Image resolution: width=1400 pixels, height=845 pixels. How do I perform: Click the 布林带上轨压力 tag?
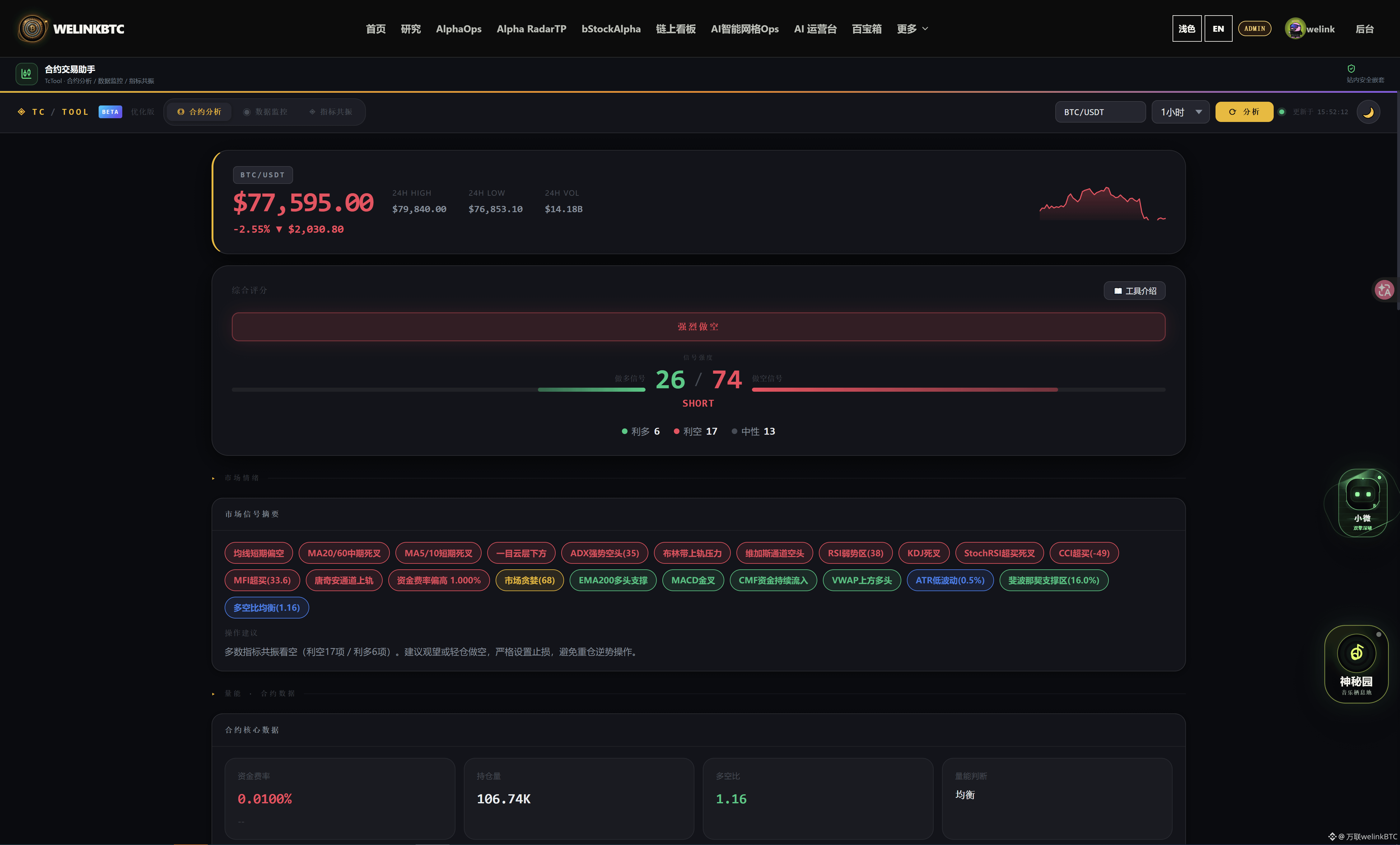(692, 553)
